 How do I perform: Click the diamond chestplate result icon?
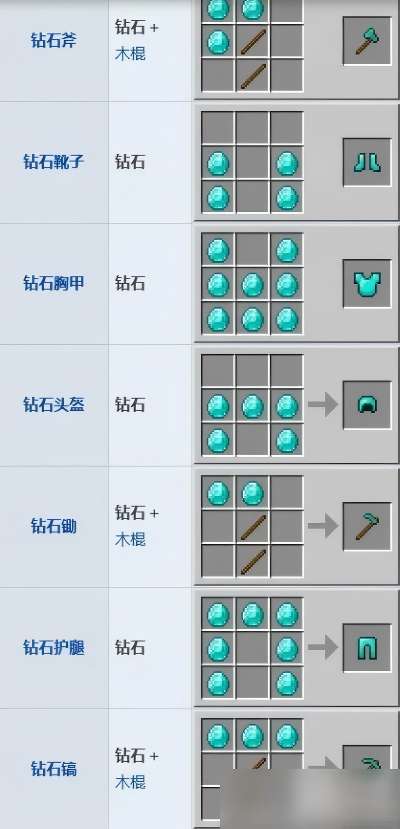click(x=367, y=283)
